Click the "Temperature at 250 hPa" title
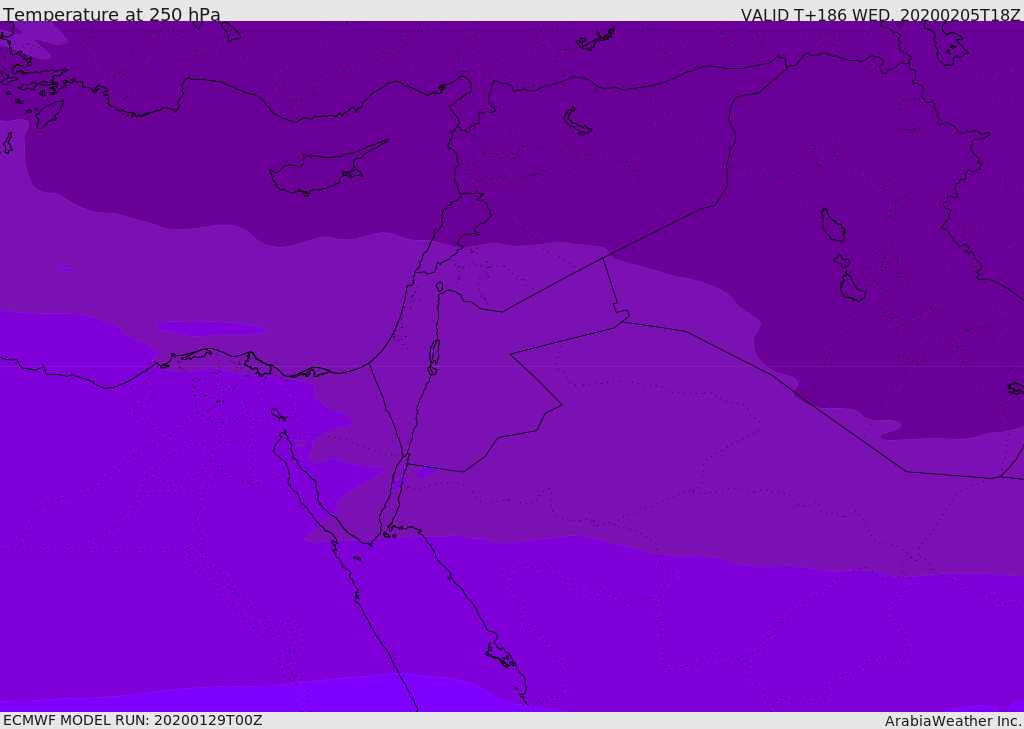The width and height of the screenshot is (1024, 729). click(x=112, y=15)
